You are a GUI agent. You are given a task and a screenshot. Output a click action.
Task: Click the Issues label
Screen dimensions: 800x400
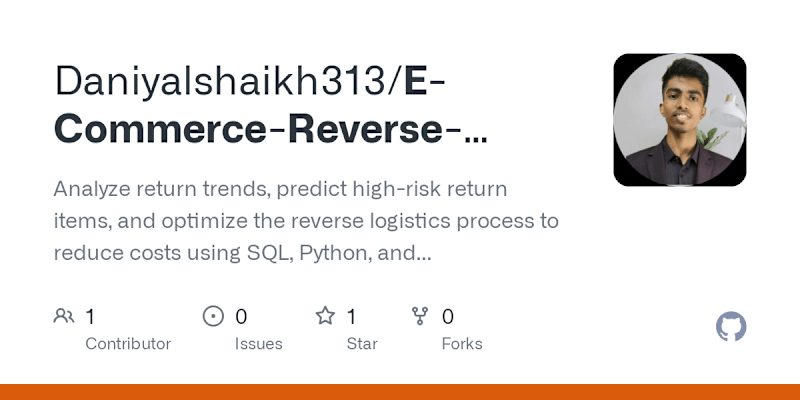pyautogui.click(x=259, y=344)
